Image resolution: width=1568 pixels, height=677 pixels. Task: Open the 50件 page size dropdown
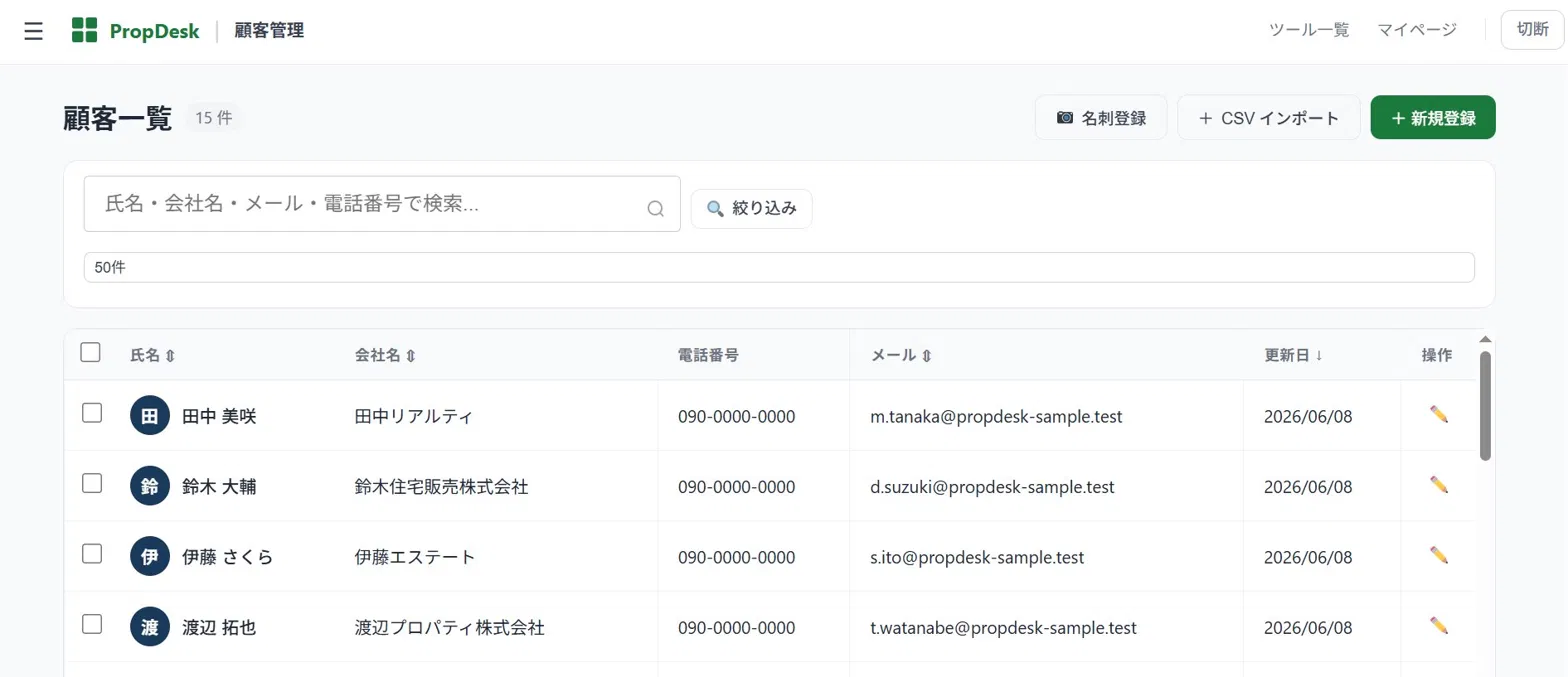point(779,268)
